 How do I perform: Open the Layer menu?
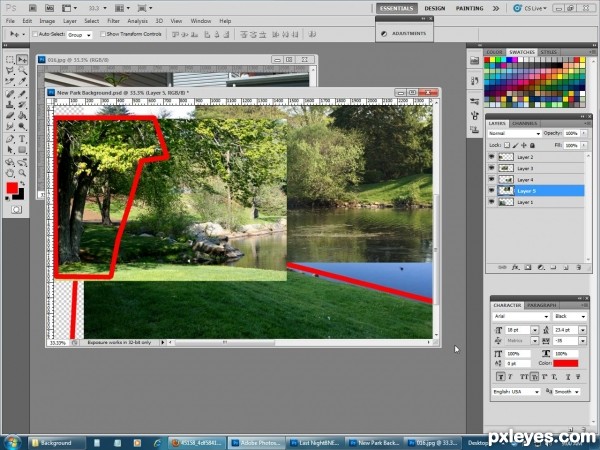[70, 21]
